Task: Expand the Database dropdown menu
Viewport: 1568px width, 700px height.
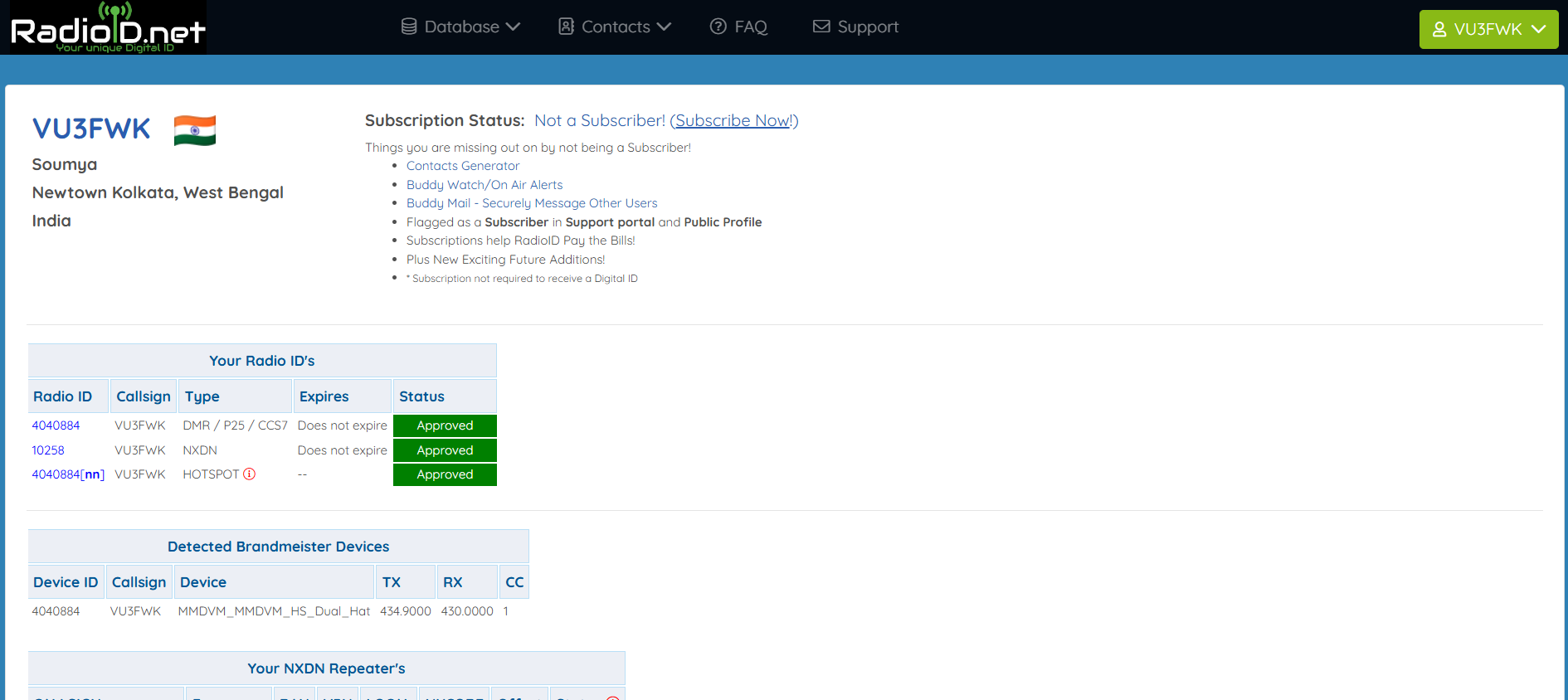Action: (x=461, y=27)
